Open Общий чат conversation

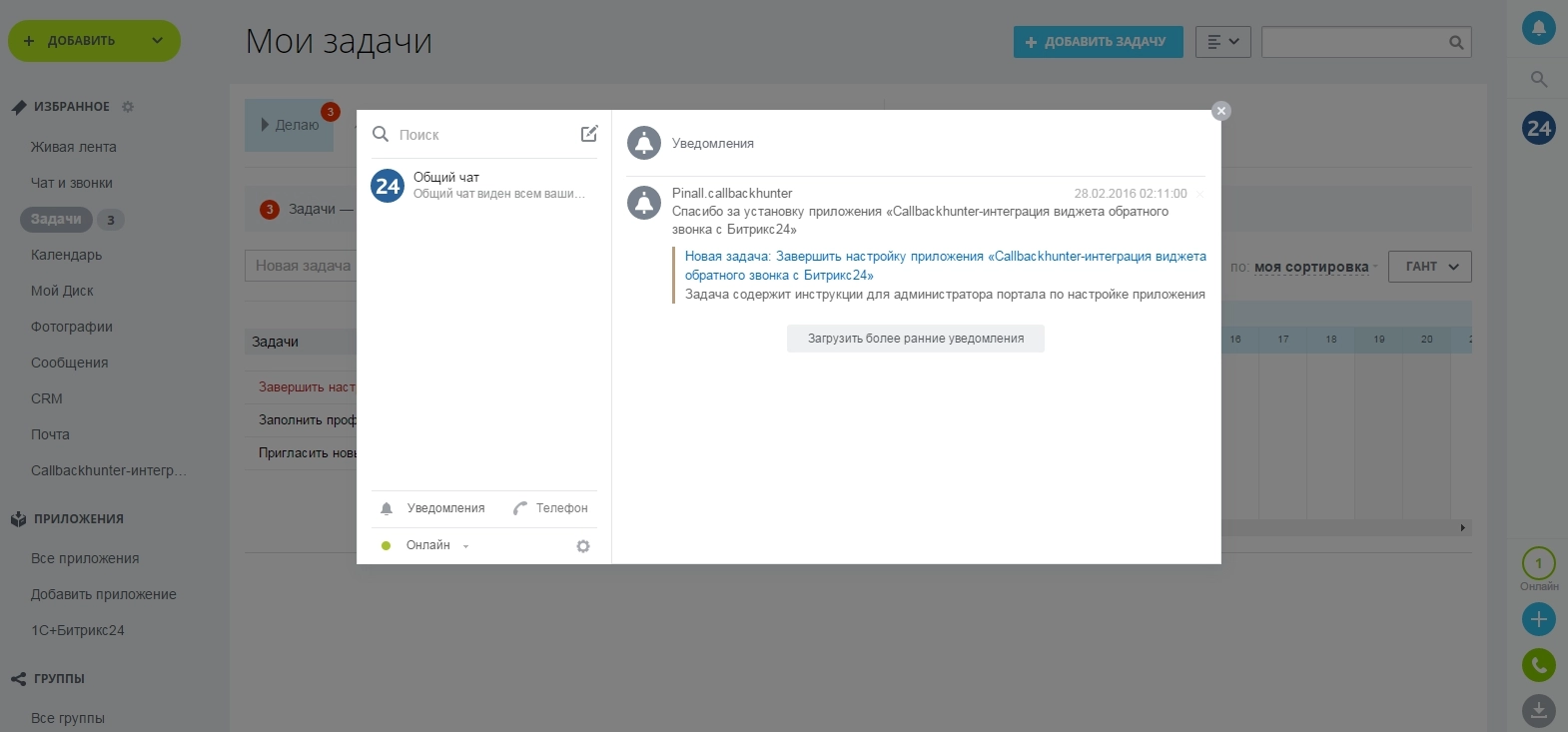(484, 186)
